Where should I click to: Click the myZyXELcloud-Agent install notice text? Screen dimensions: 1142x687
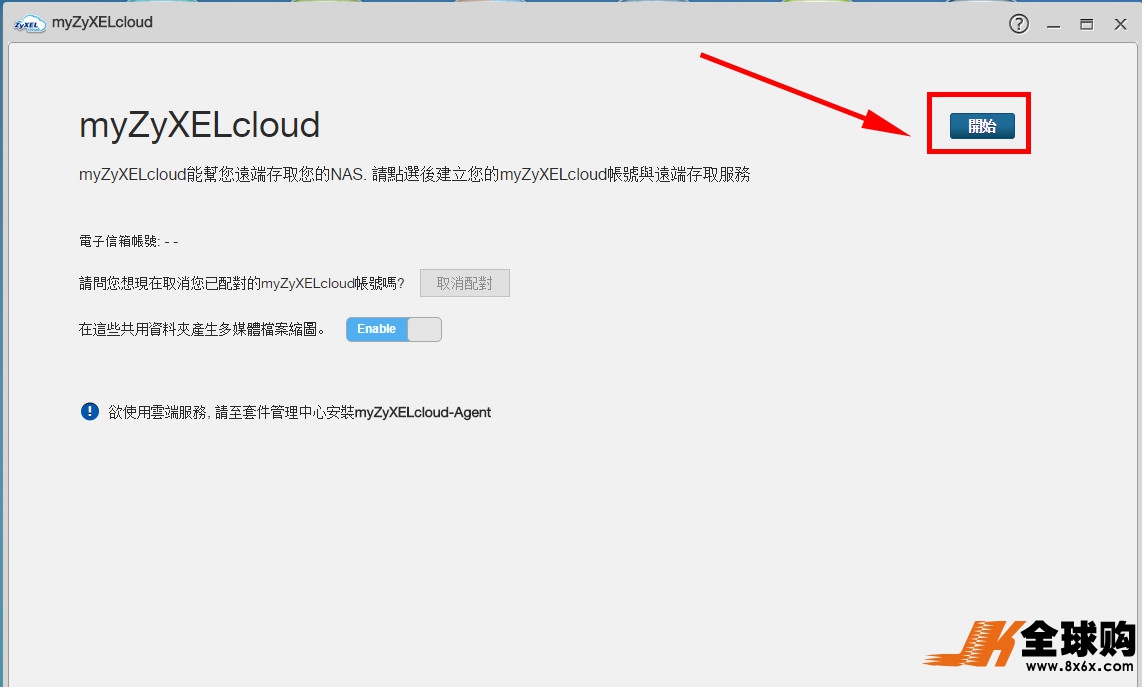(x=299, y=412)
